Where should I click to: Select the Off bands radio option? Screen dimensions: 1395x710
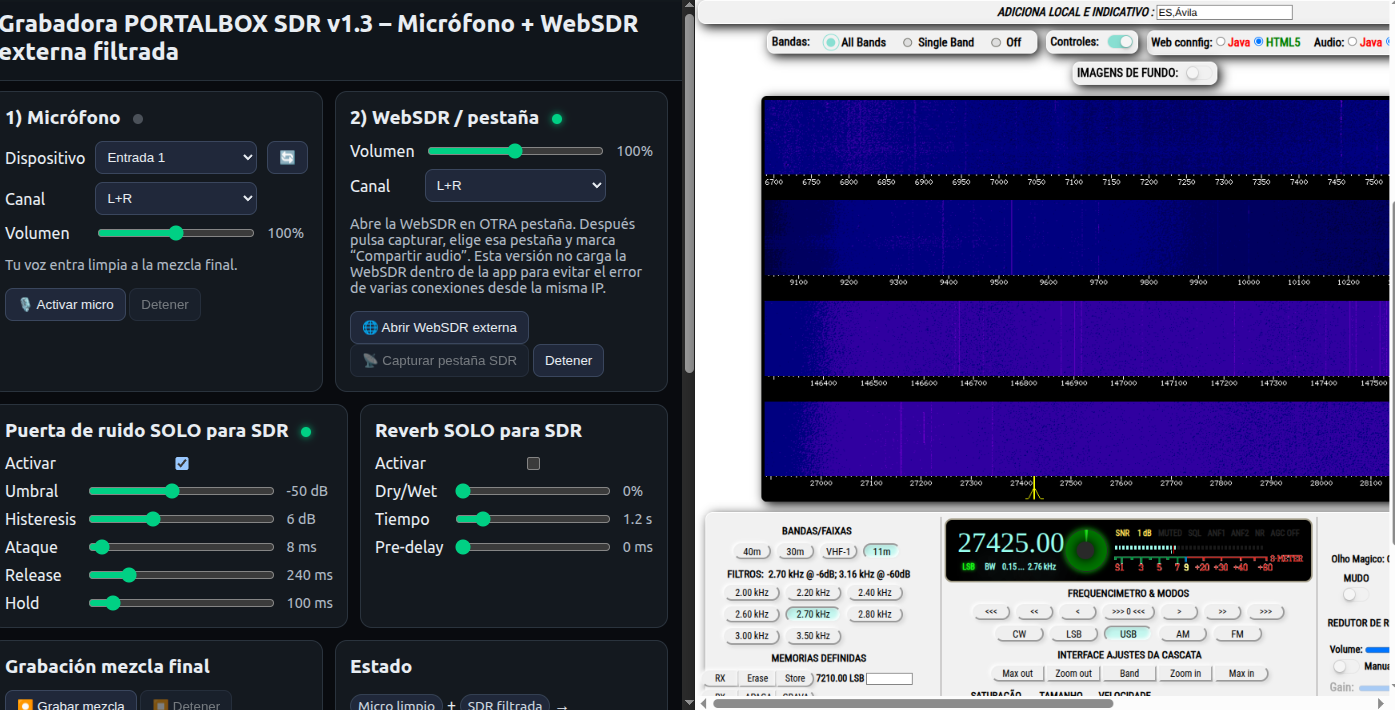996,43
